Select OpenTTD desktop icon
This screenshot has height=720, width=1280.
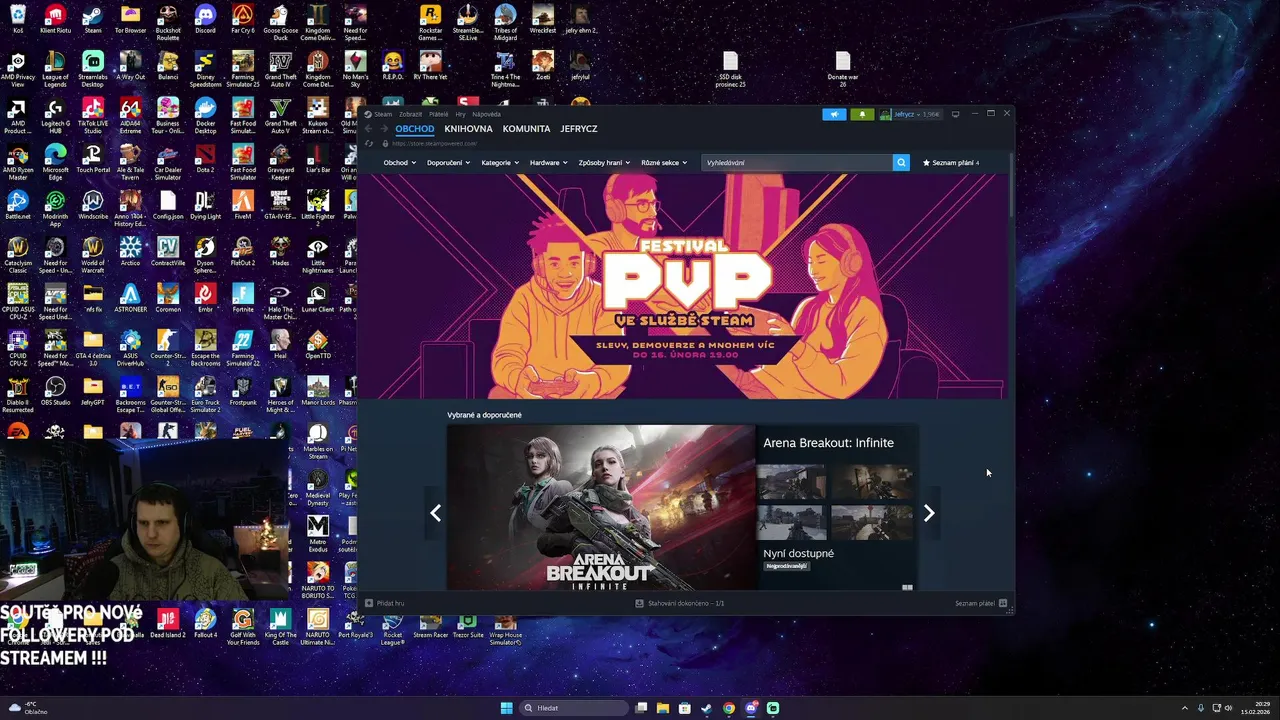318,345
